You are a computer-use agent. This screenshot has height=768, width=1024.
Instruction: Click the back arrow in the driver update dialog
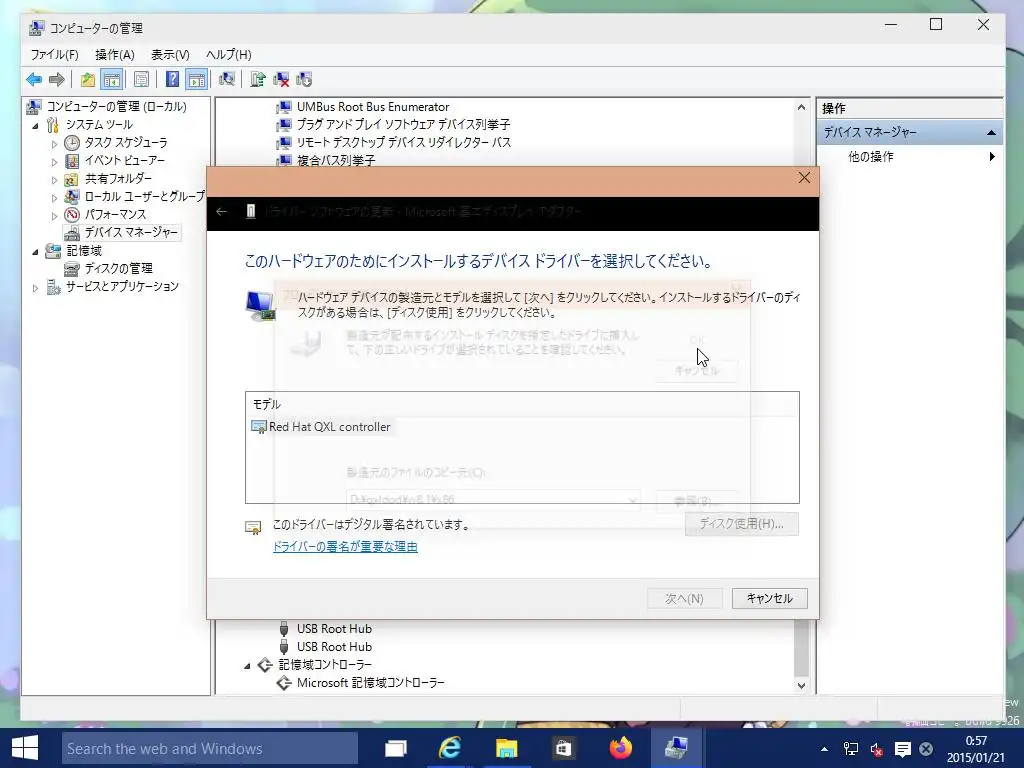tap(221, 212)
